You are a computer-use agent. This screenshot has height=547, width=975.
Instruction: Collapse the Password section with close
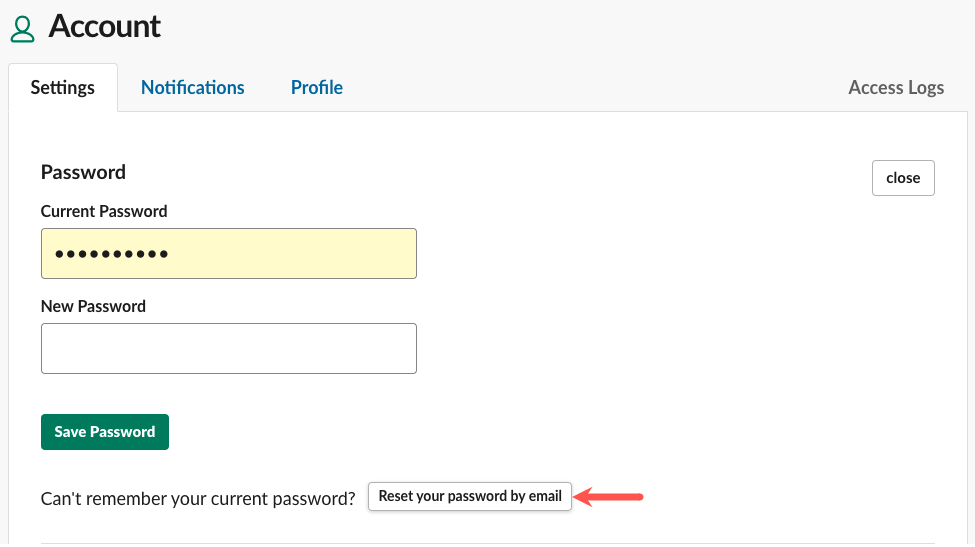[902, 178]
